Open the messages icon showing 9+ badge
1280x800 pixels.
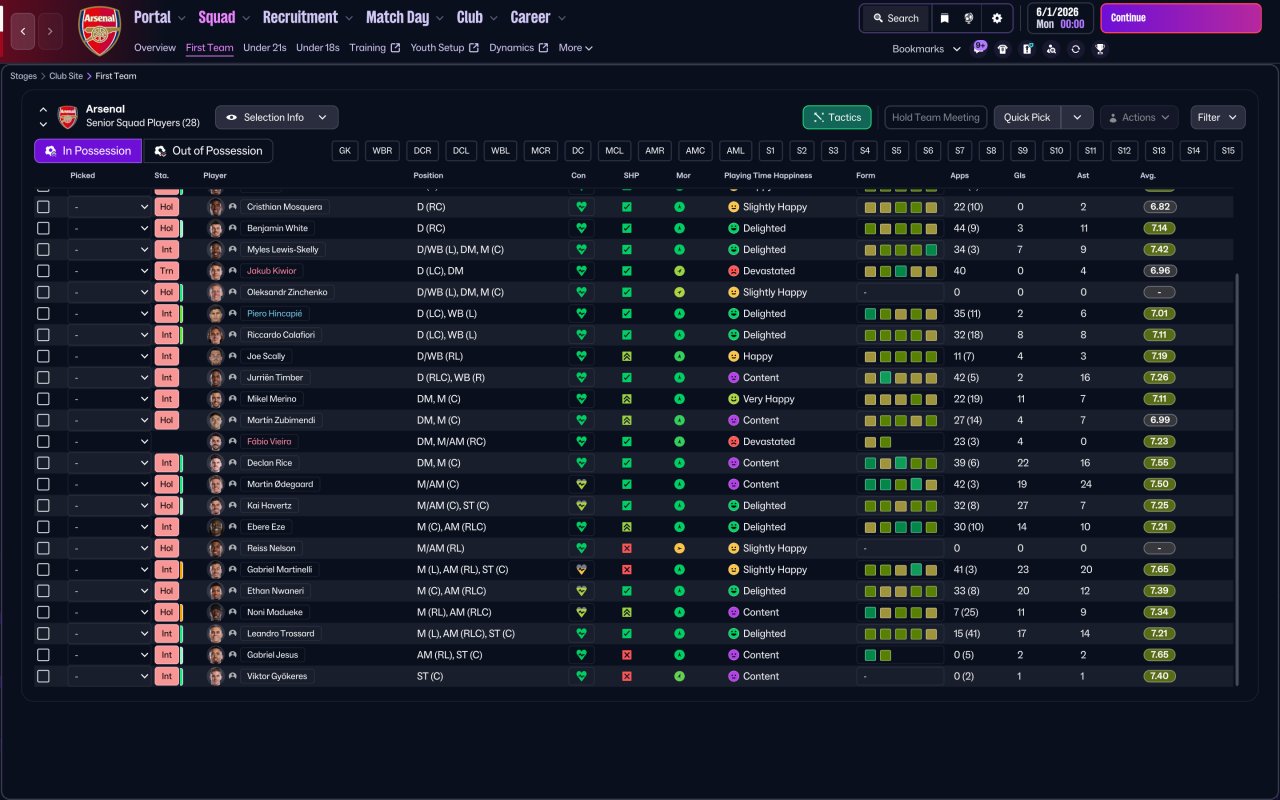click(979, 48)
